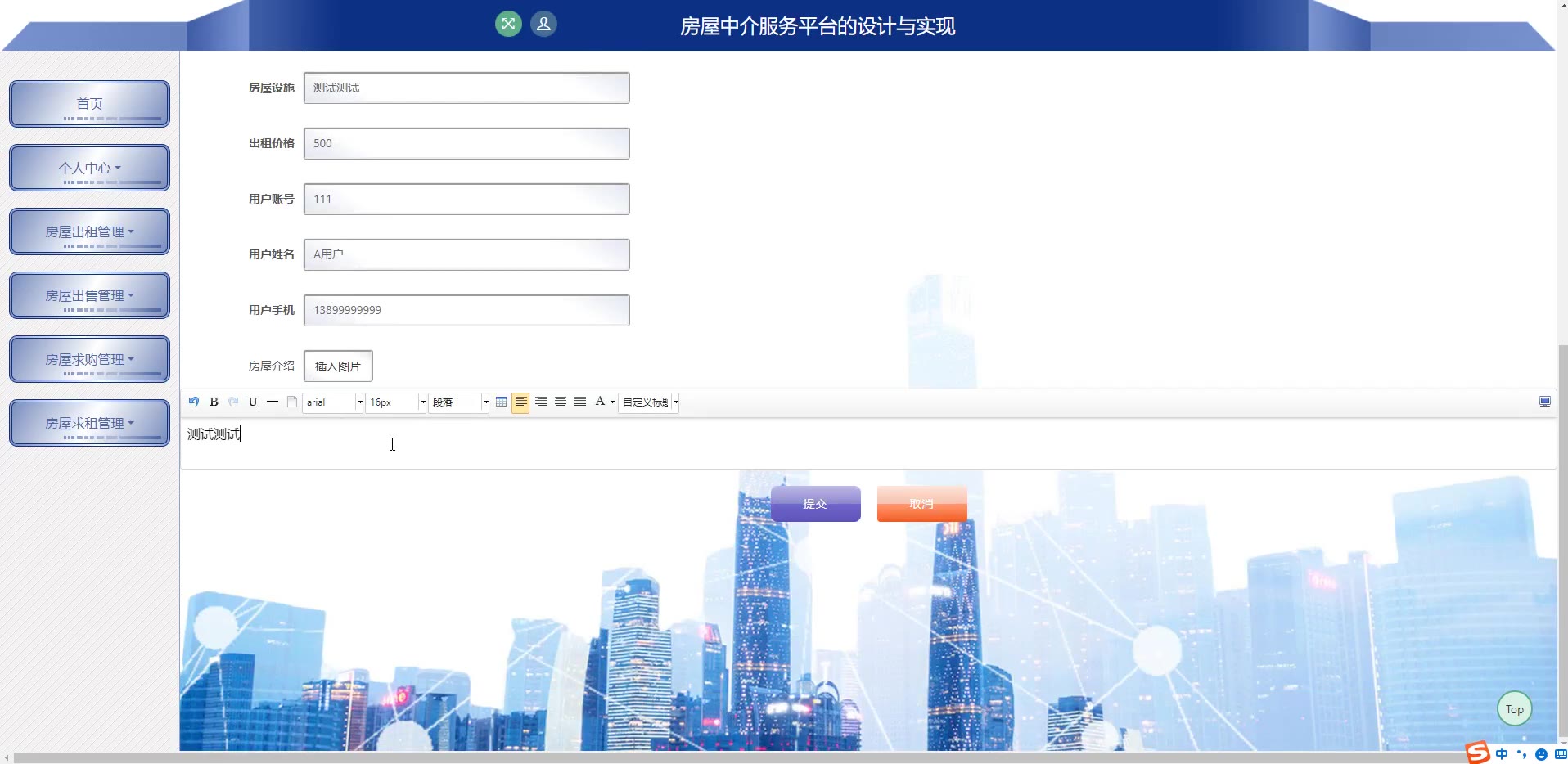Click the input method punctuation icon
This screenshot has height=764, width=1568.
tap(1521, 754)
